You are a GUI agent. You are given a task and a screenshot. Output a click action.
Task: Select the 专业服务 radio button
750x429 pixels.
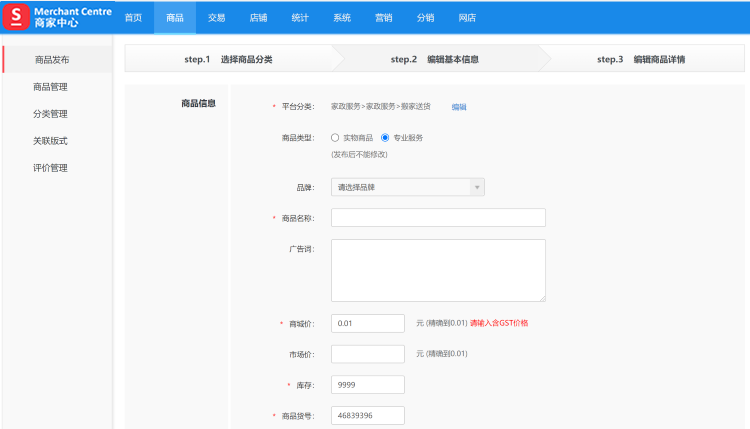(x=385, y=138)
